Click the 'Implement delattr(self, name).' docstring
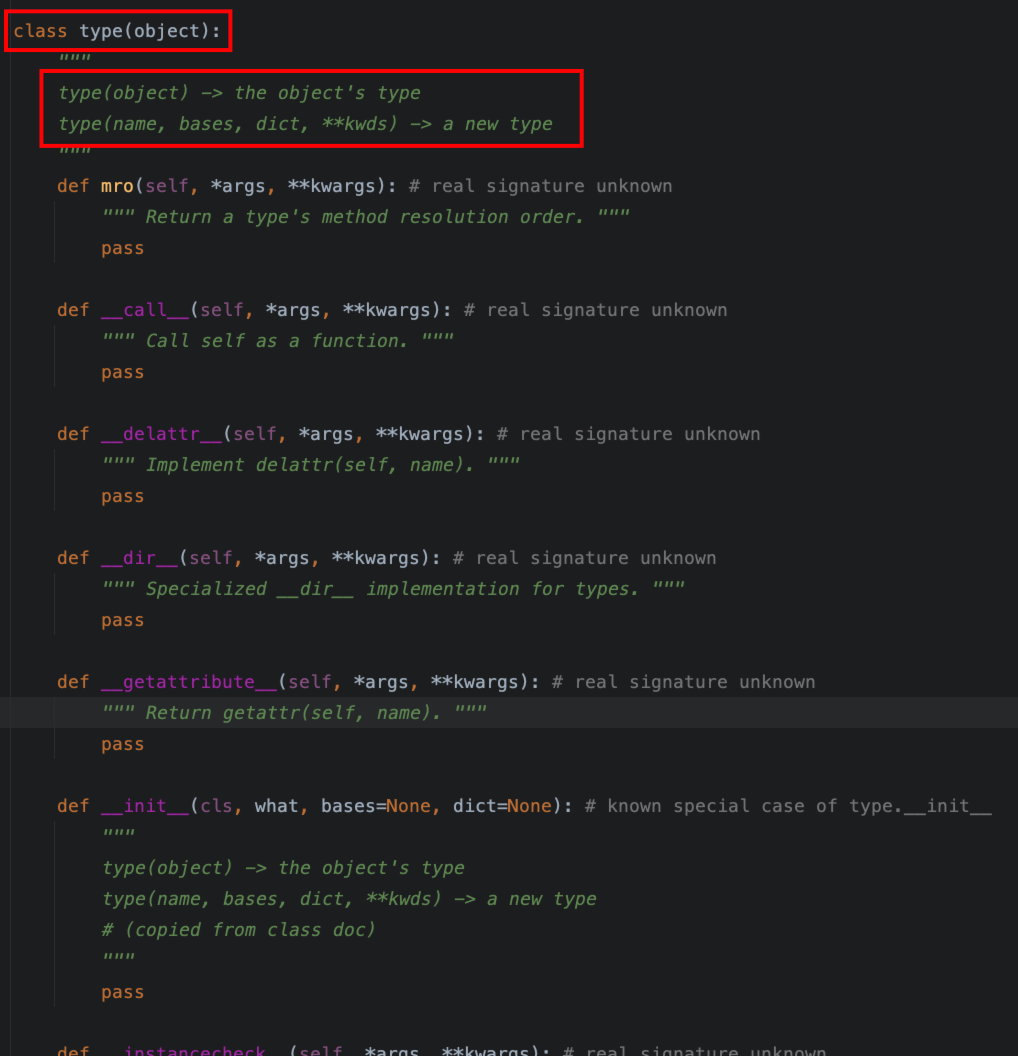Screen dimensions: 1018x1056 (x=310, y=465)
